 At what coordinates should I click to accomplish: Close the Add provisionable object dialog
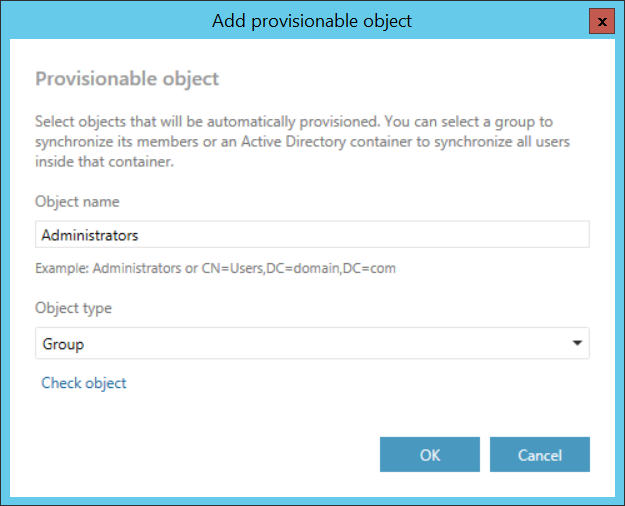(601, 21)
